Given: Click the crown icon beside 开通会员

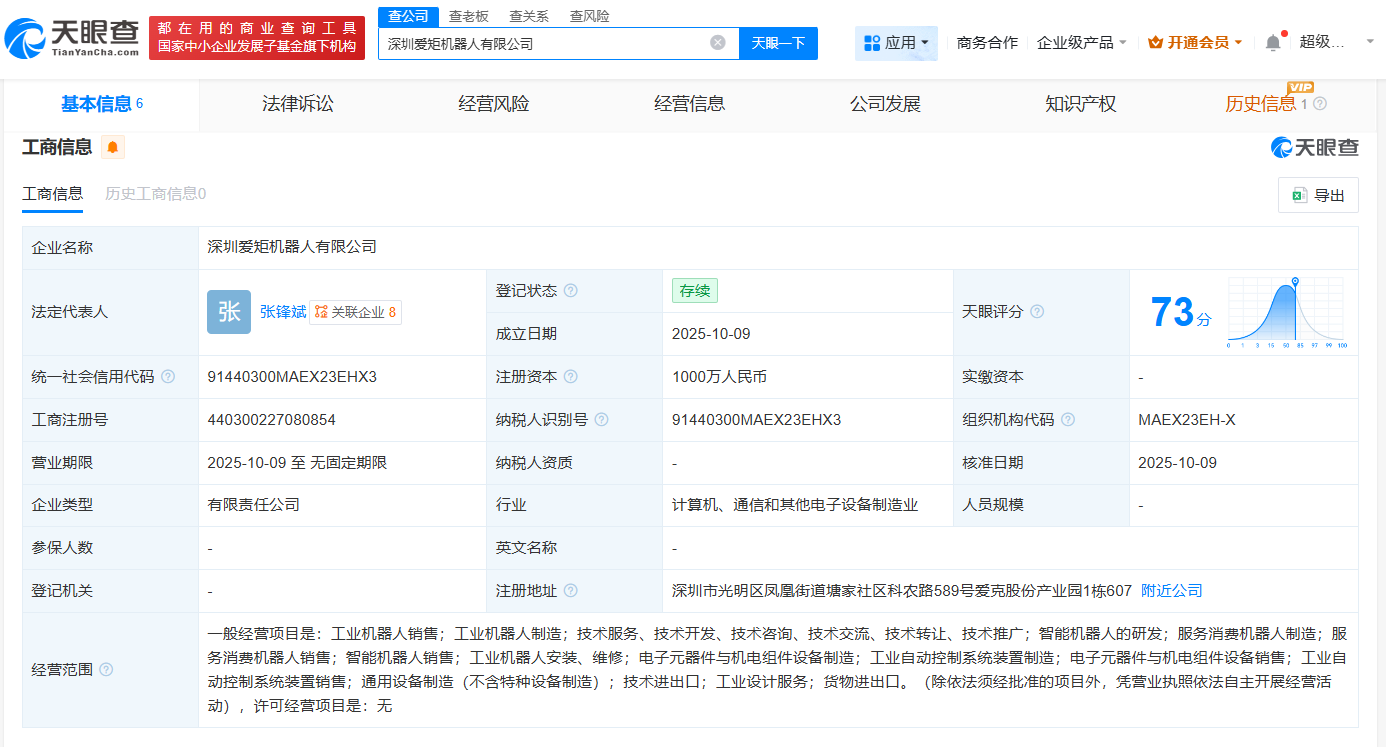Looking at the screenshot, I should click(x=1157, y=42).
